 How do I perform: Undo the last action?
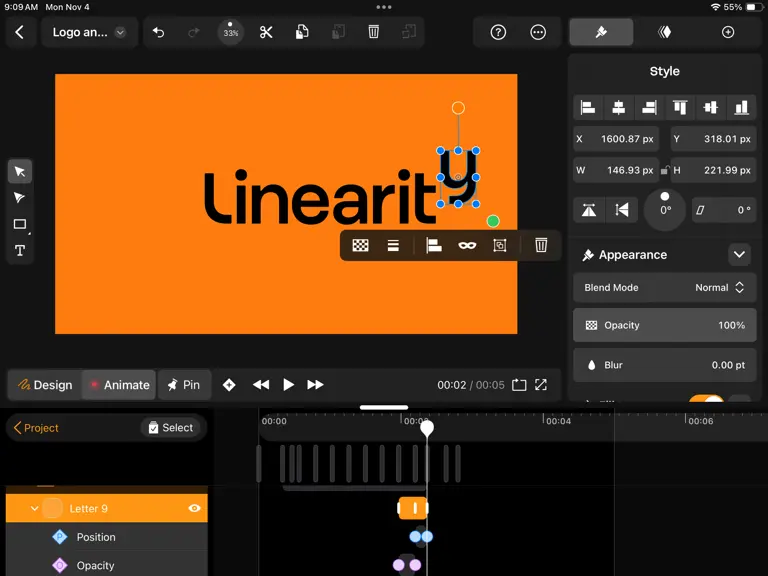click(x=158, y=32)
